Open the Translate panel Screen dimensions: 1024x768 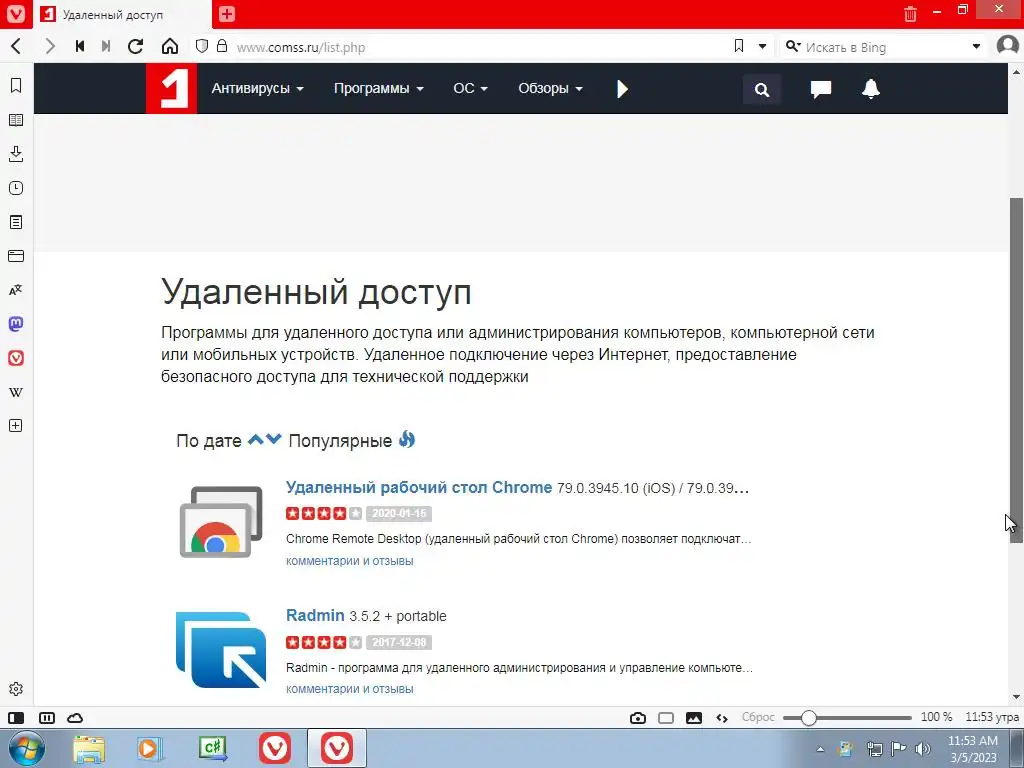click(16, 290)
